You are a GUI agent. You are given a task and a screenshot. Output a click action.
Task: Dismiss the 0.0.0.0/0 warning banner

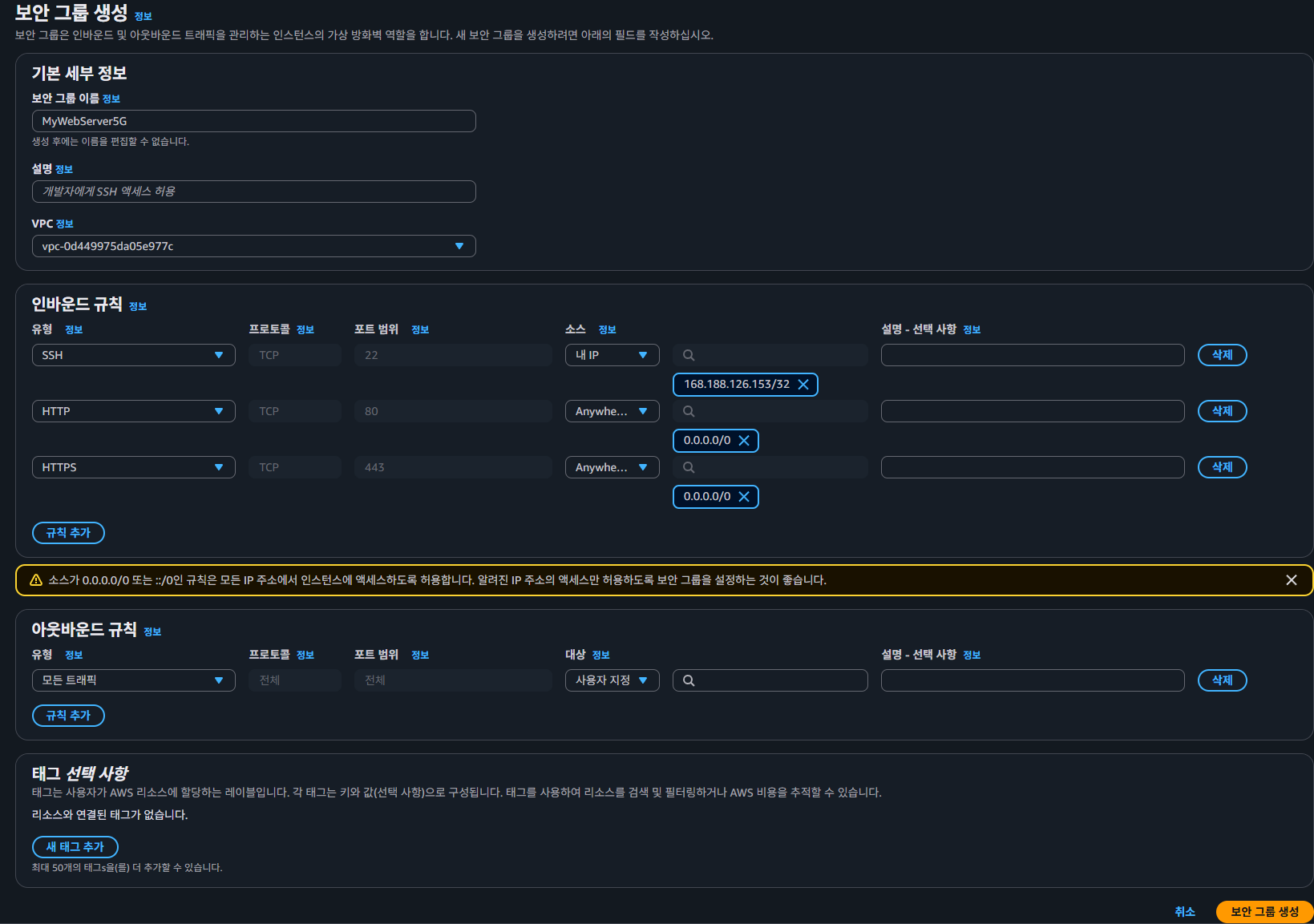coord(1292,580)
